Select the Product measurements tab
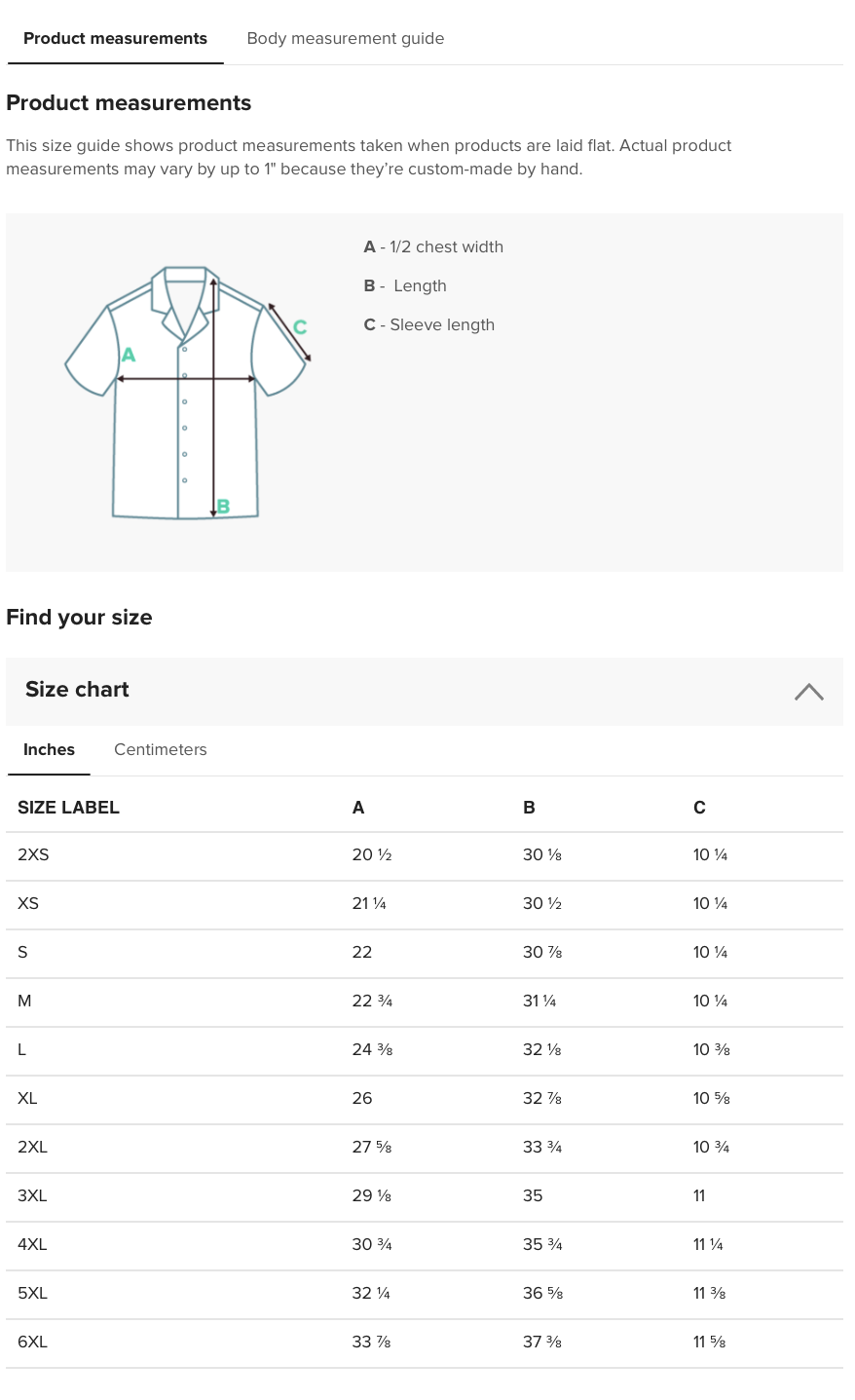The height and width of the screenshot is (1400, 855). tap(115, 39)
